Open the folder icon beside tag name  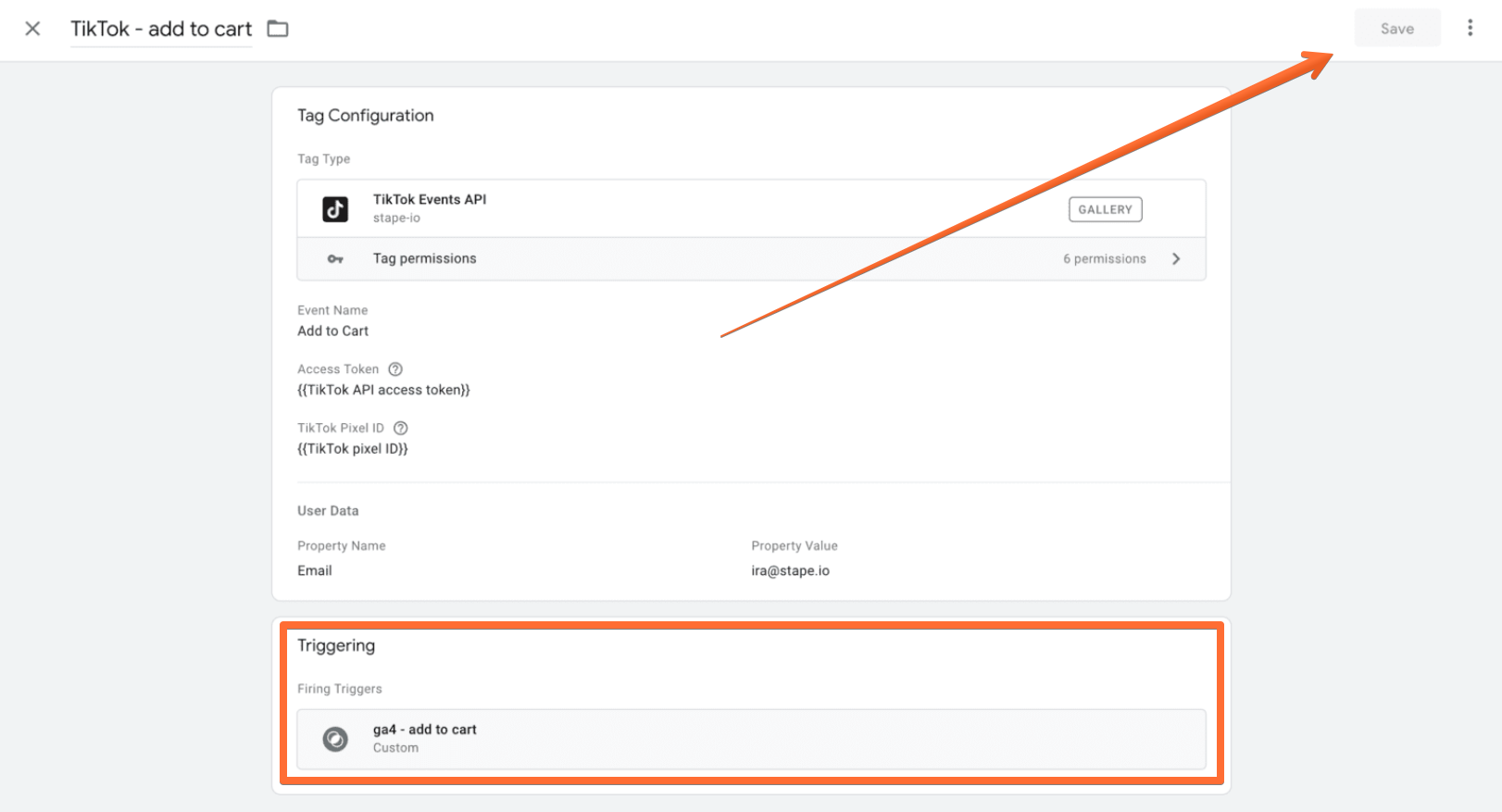click(278, 29)
